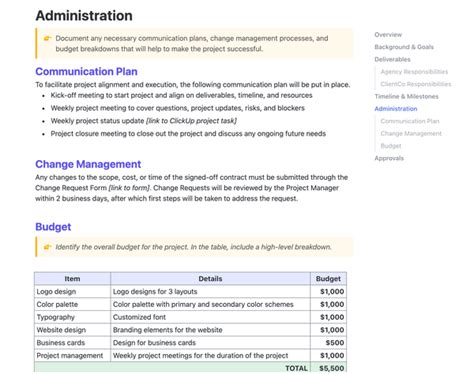This screenshot has height=374, width=474.
Task: Navigate to Change Management in outline
Action: (411, 133)
